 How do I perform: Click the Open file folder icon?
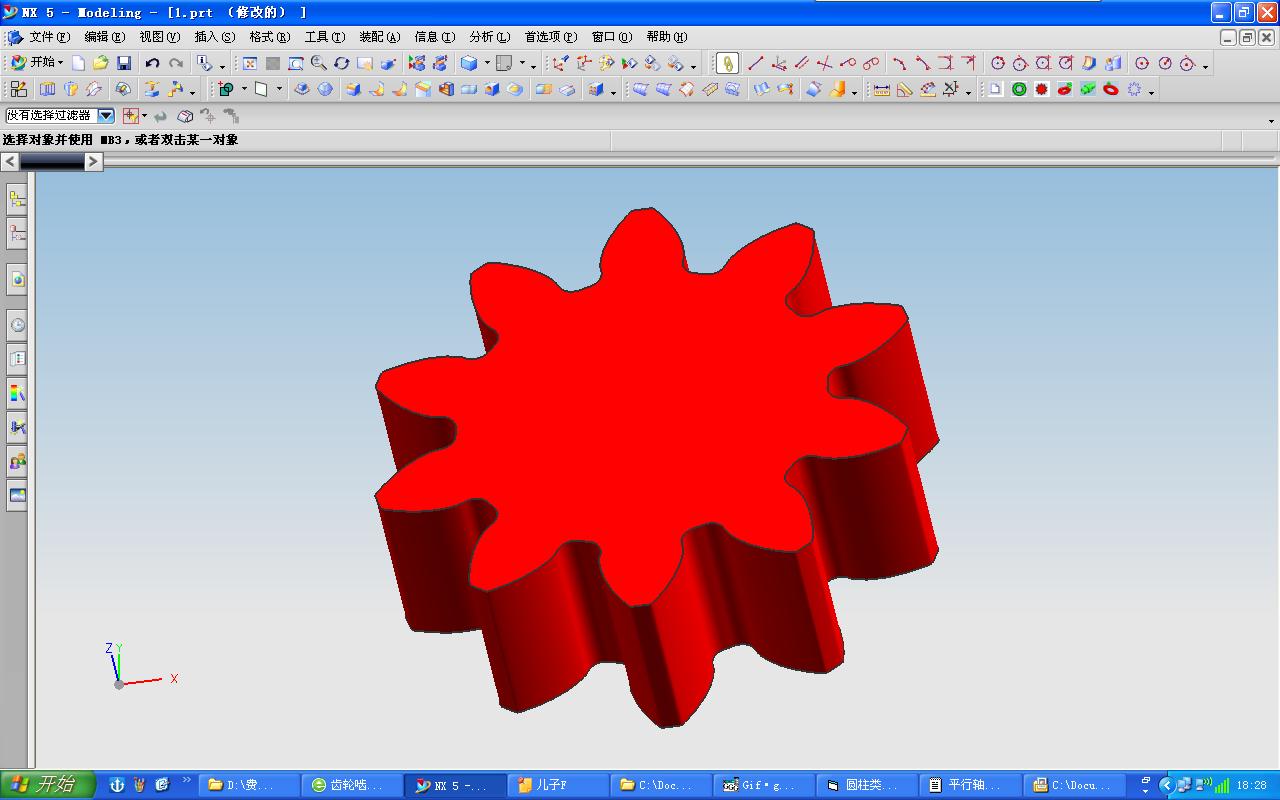(100, 63)
